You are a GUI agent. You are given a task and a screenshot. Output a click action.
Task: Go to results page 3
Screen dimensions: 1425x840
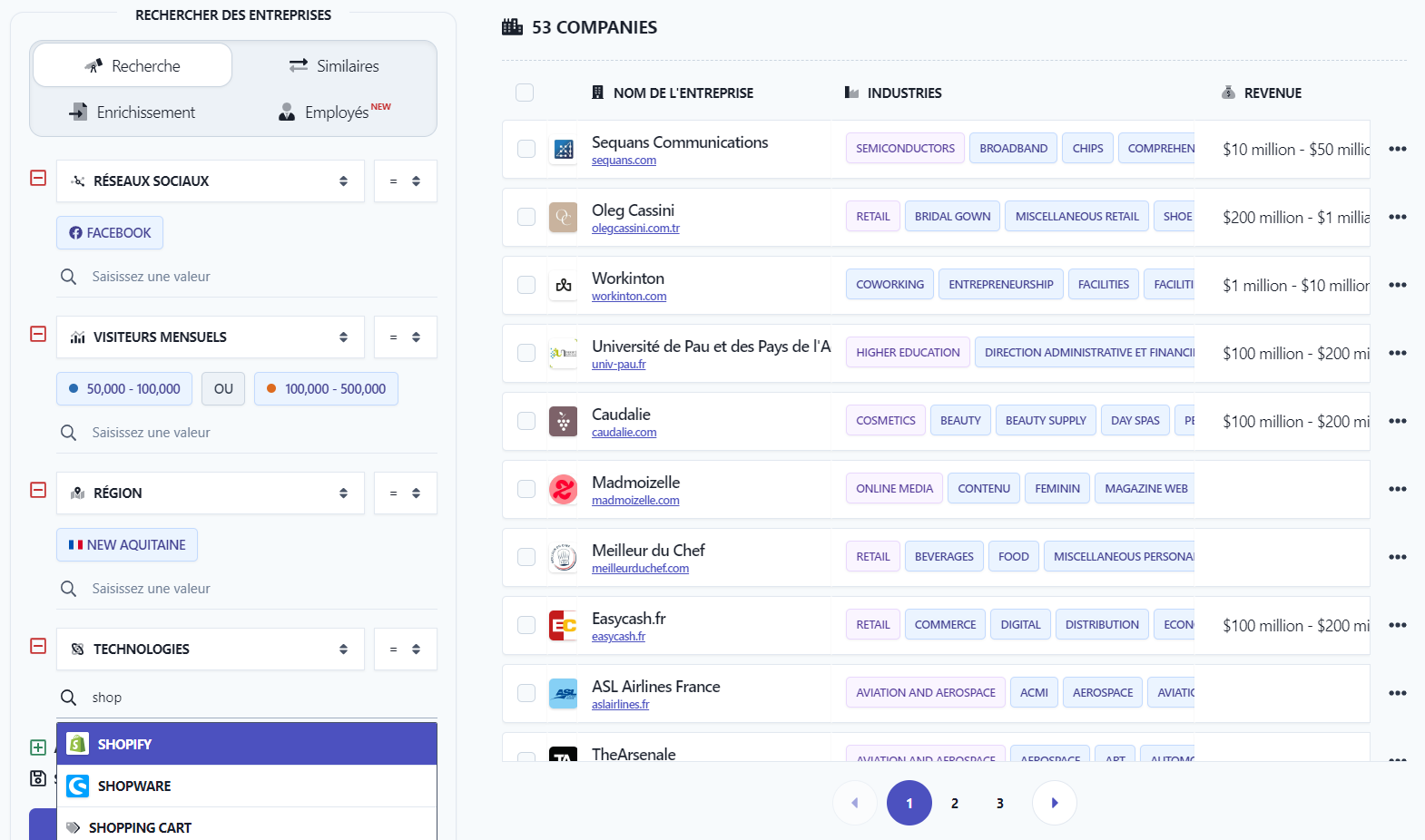(x=1000, y=803)
